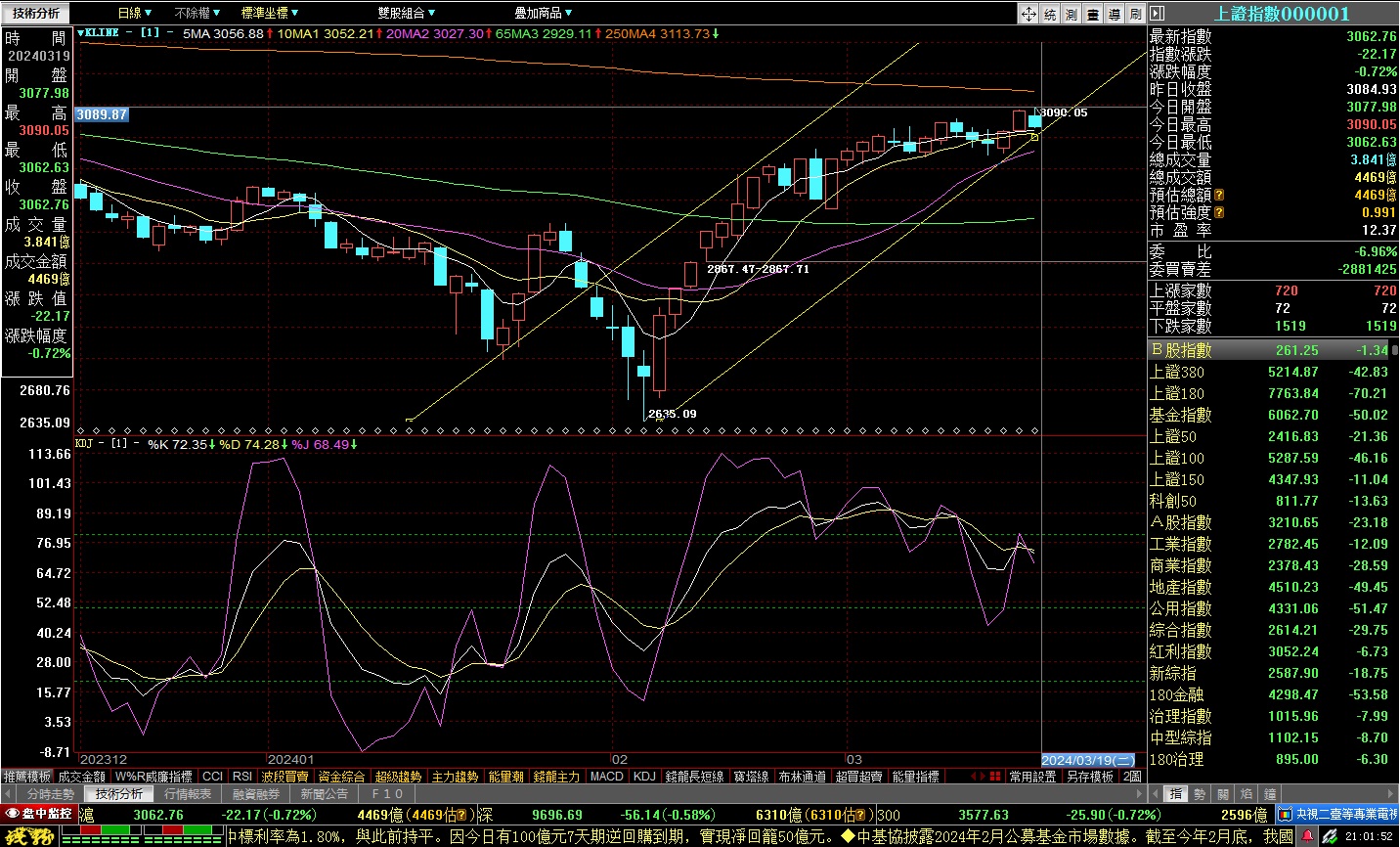Viewport: 1400px width, 847px height.
Task: Select the W%R威廉指標 indicator tab
Action: click(x=153, y=777)
